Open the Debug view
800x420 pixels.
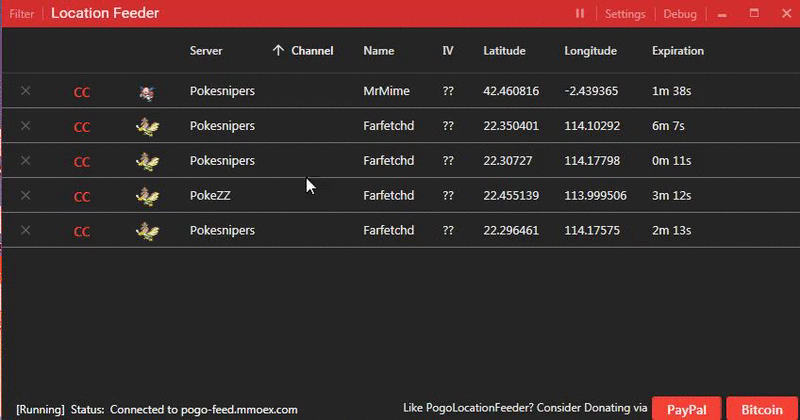tap(680, 14)
